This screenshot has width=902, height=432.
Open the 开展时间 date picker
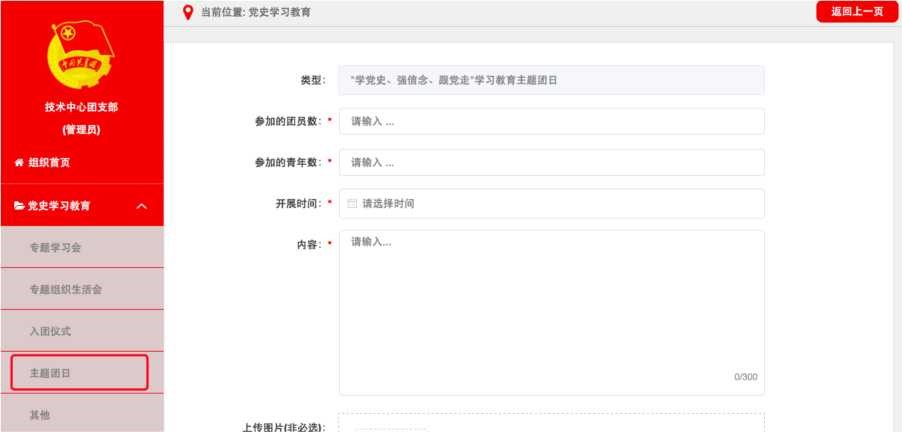click(551, 203)
